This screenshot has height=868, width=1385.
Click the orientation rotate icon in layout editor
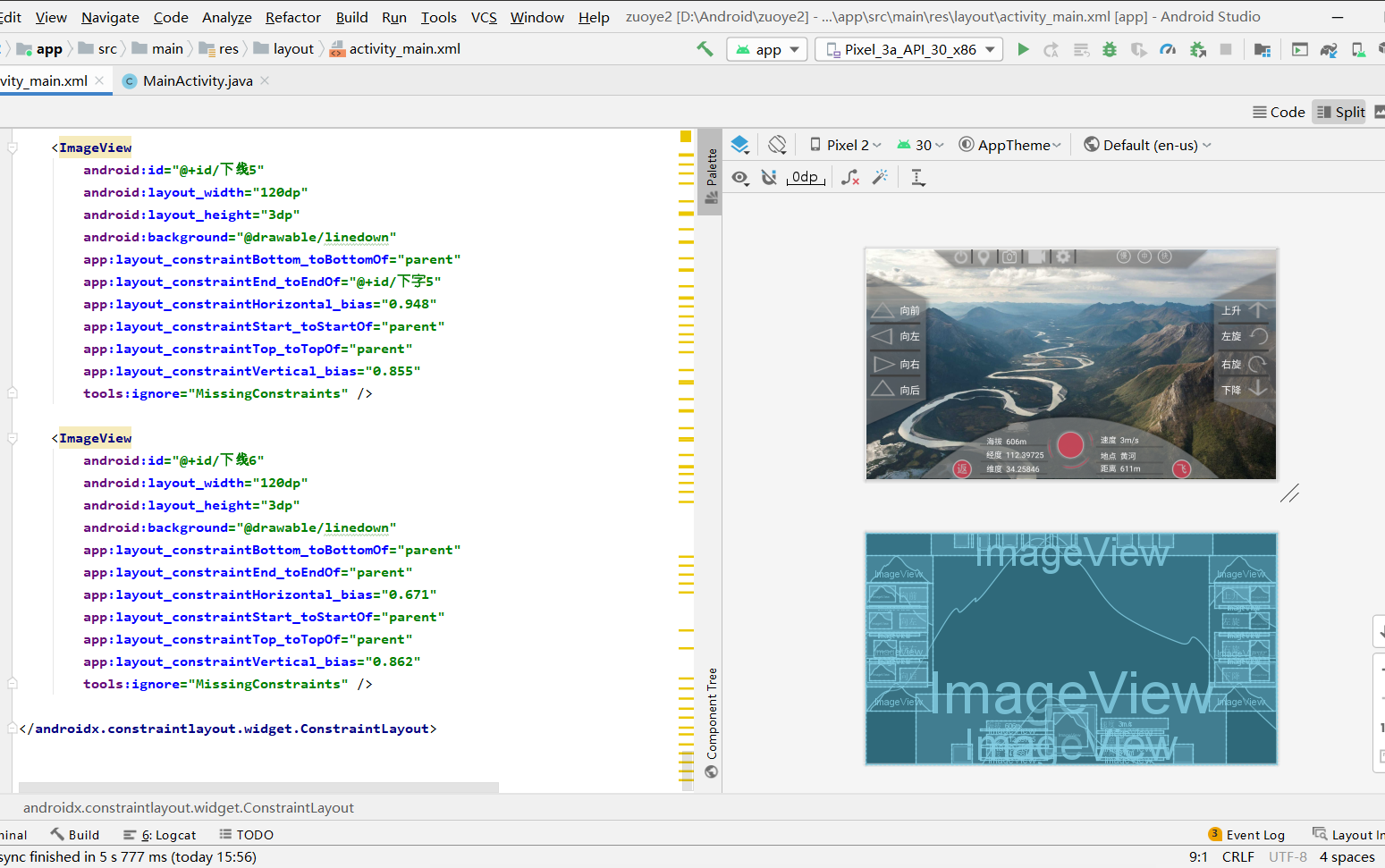click(777, 144)
